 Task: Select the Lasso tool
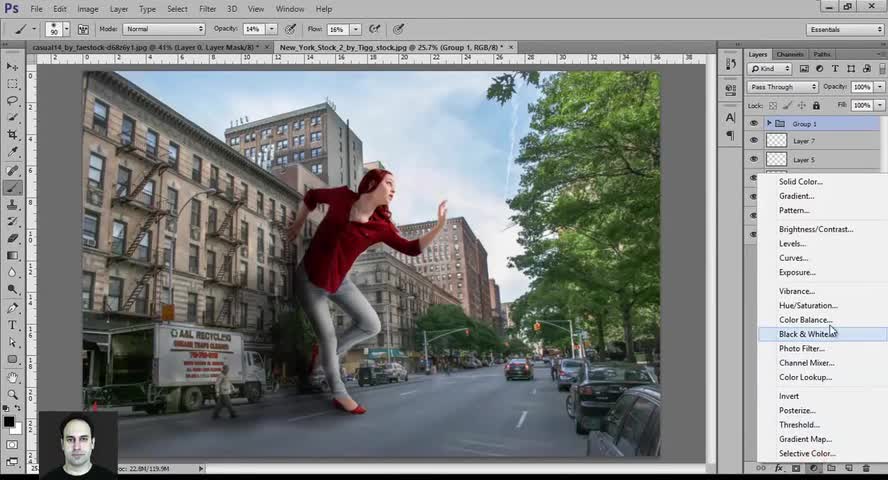point(13,101)
